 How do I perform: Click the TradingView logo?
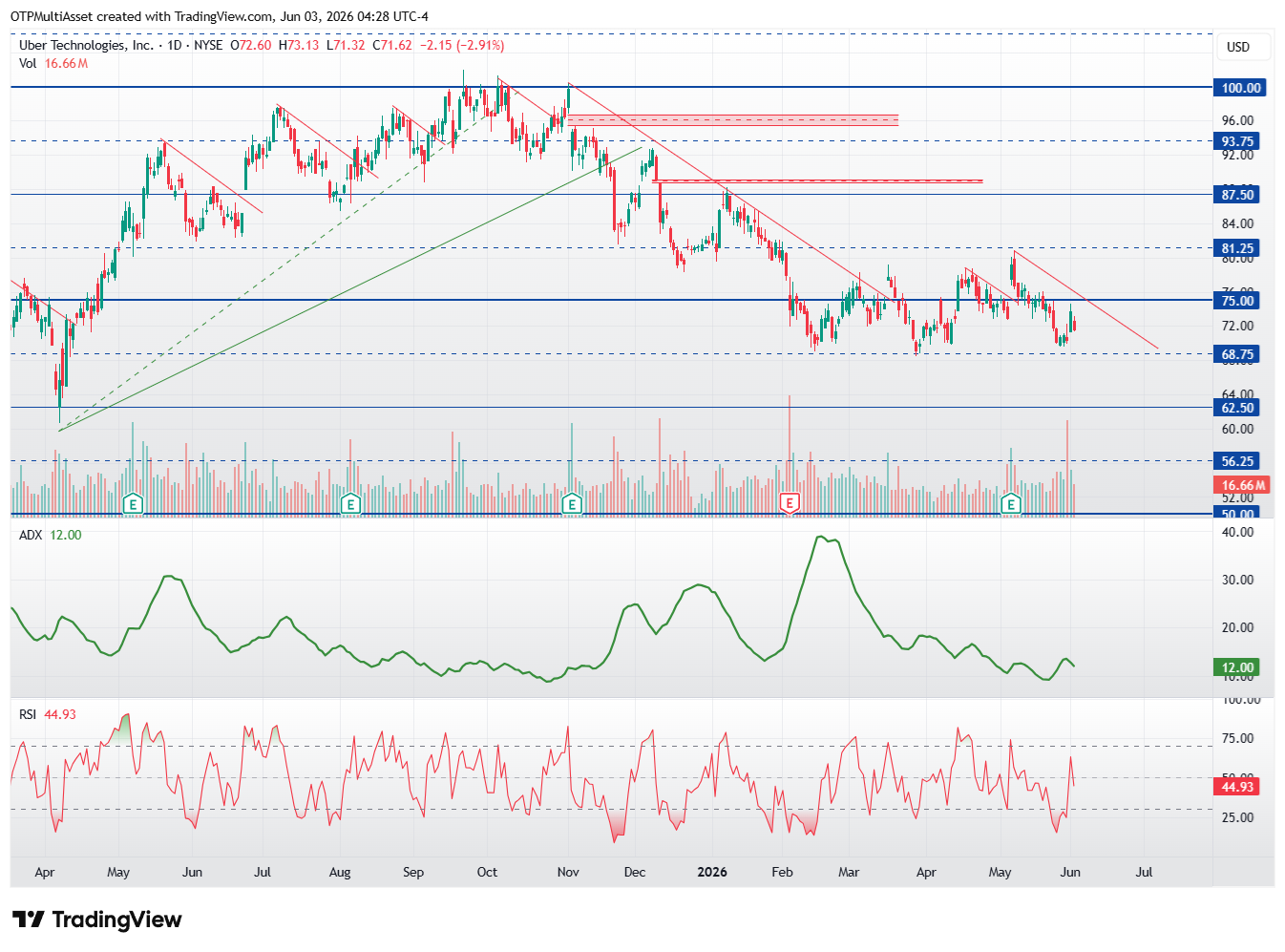(96, 920)
